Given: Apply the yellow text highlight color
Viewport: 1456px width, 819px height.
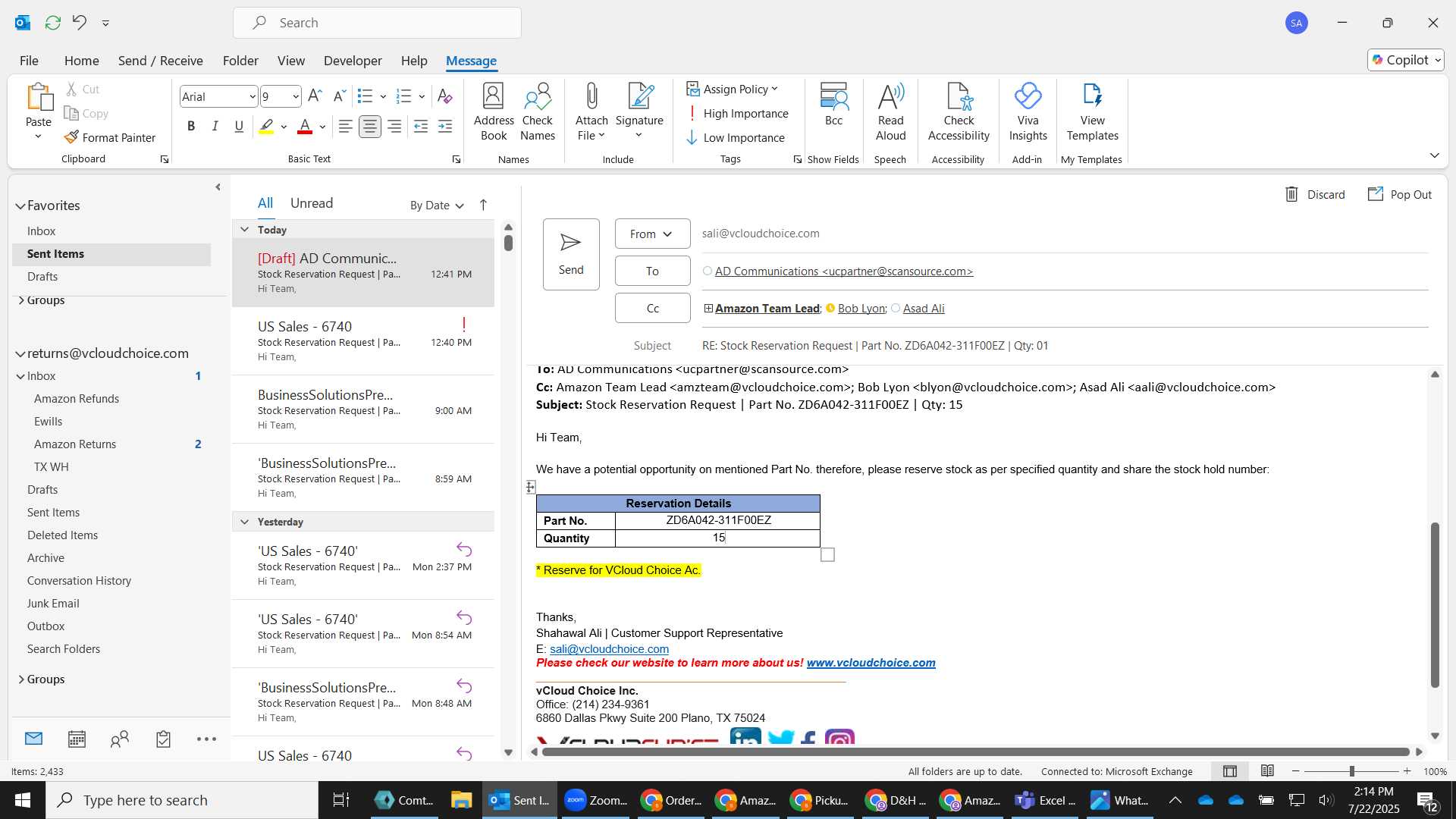Looking at the screenshot, I should 266,127.
